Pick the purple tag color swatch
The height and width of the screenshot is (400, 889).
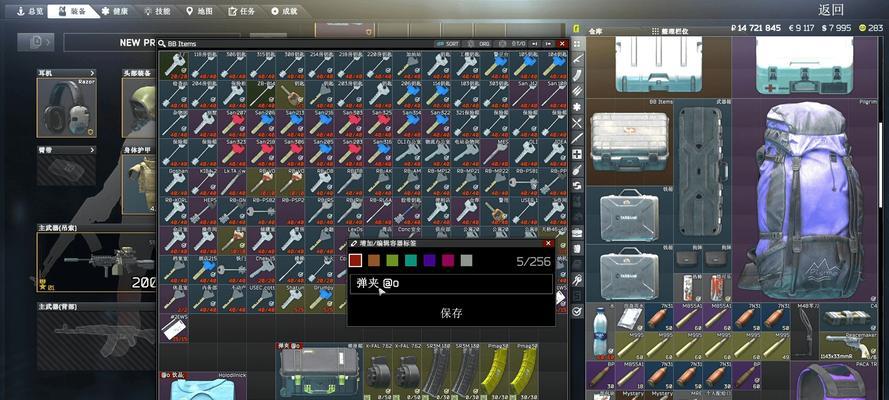(x=429, y=260)
